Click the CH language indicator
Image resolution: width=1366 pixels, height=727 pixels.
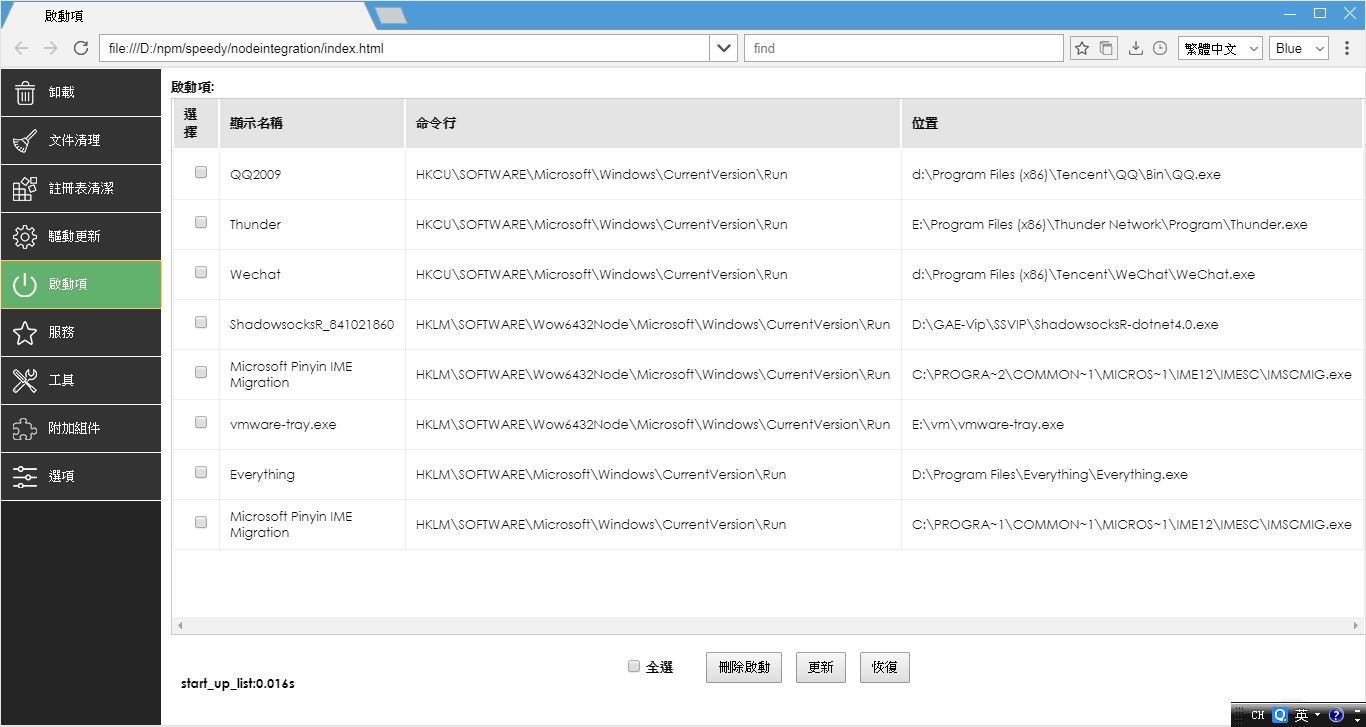click(1257, 716)
